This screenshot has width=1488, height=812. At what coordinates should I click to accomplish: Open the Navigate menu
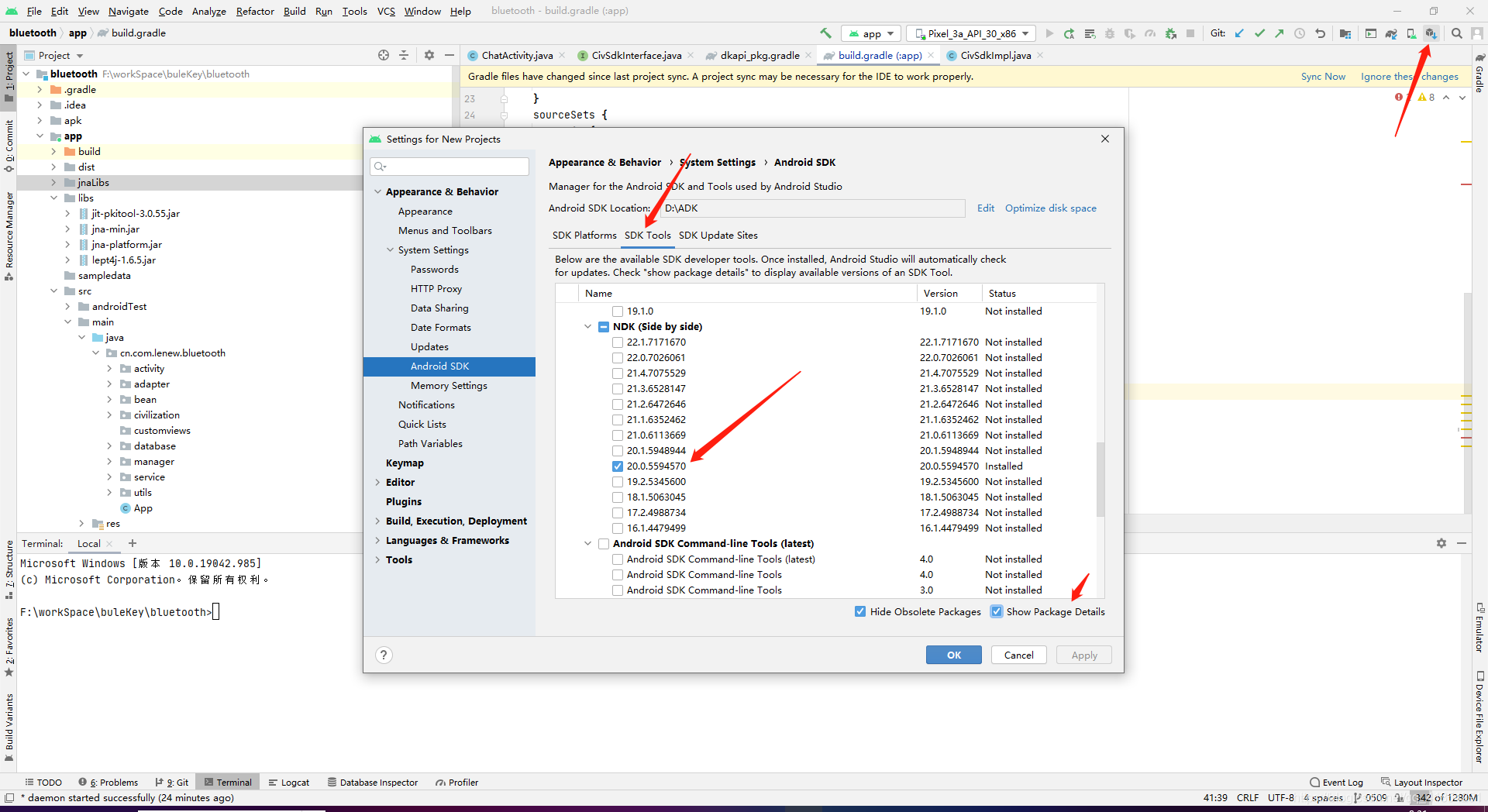(128, 11)
